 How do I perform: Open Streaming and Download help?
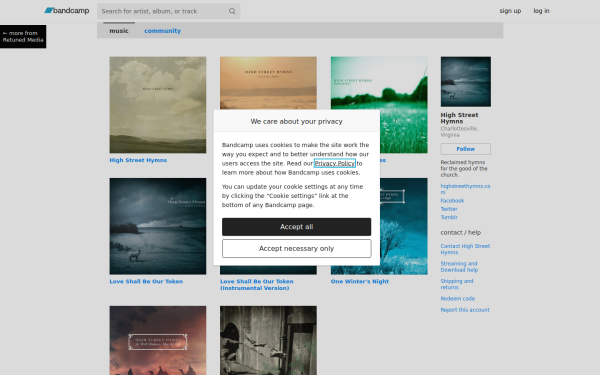(459, 267)
